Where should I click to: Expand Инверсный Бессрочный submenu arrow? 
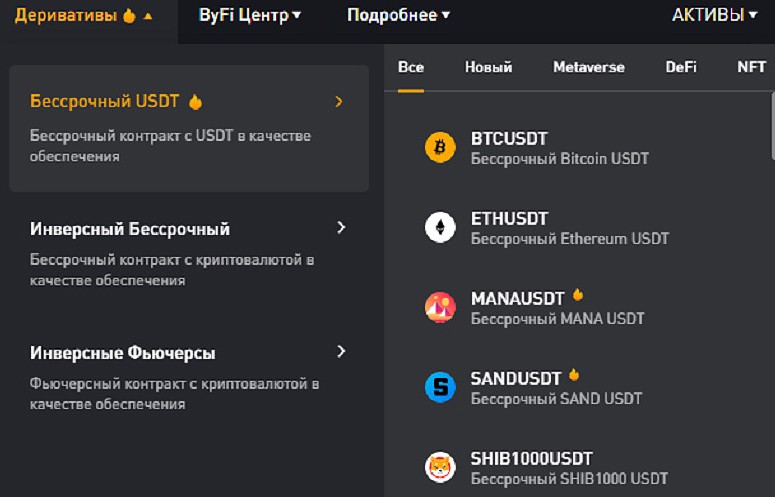point(341,228)
